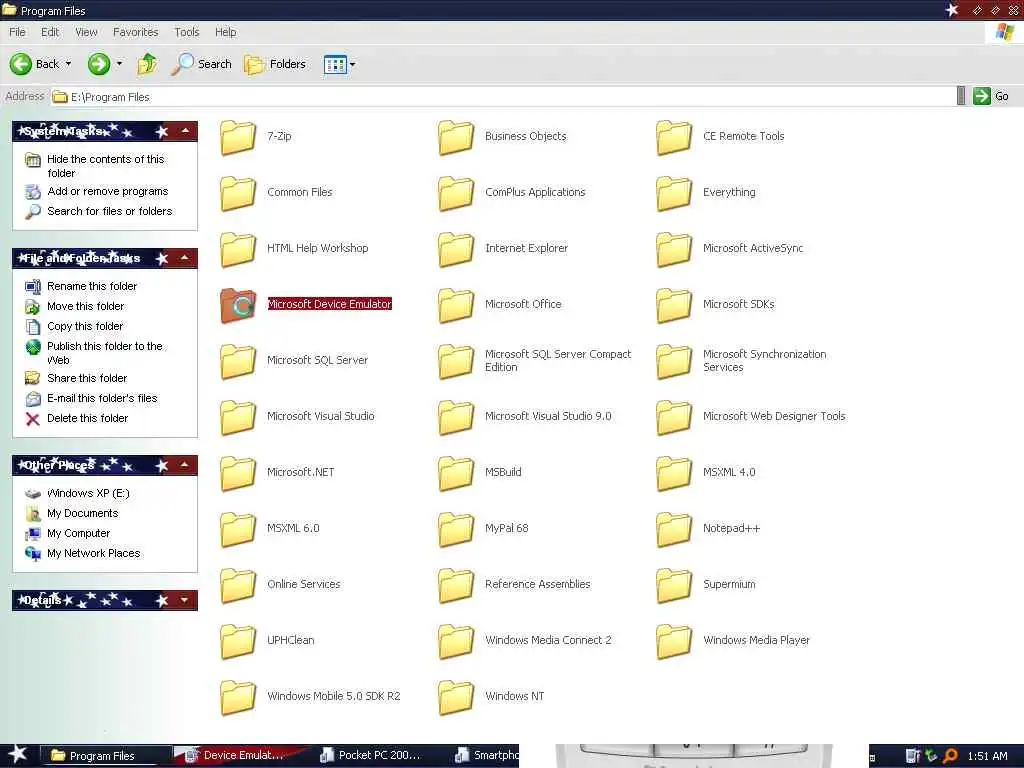Select the Everything folder icon

click(x=674, y=193)
